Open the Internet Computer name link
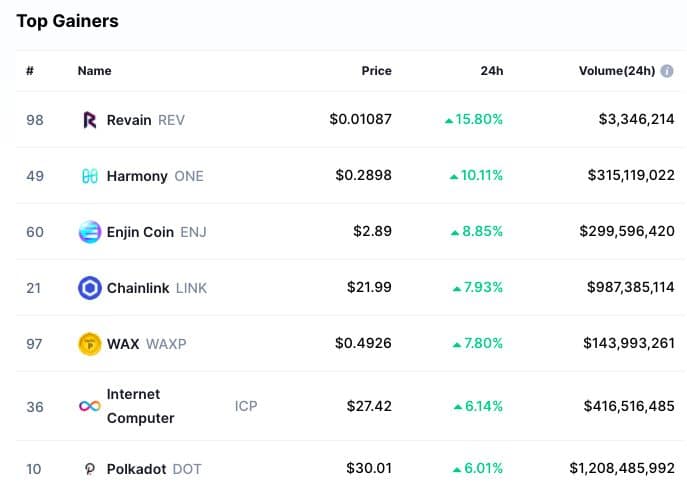This screenshot has width=687, height=491. coord(141,406)
